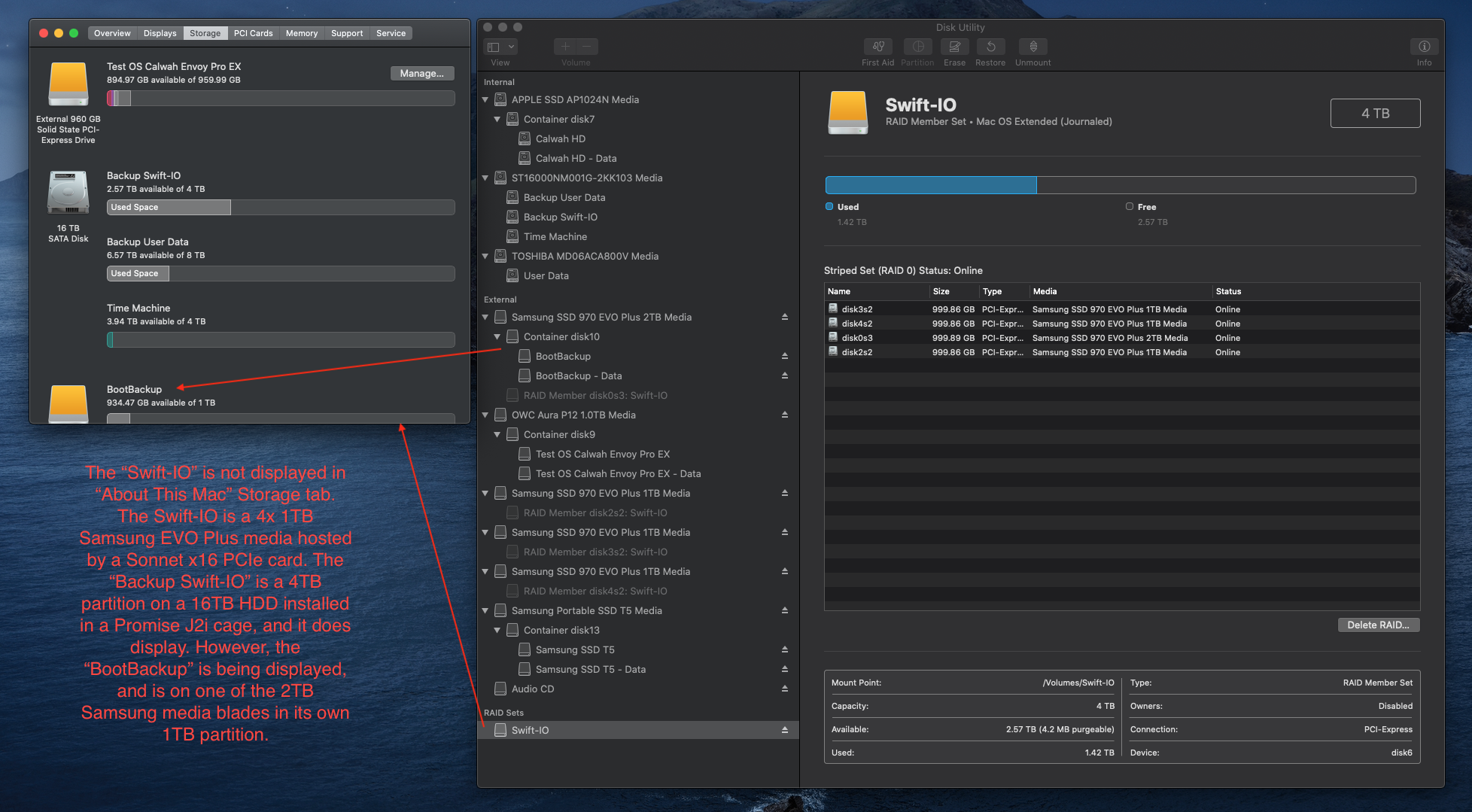Screen dimensions: 1472x812
Task: Click the Test OS Calwah Envoy Pro EX drive icon
Action: (x=68, y=84)
